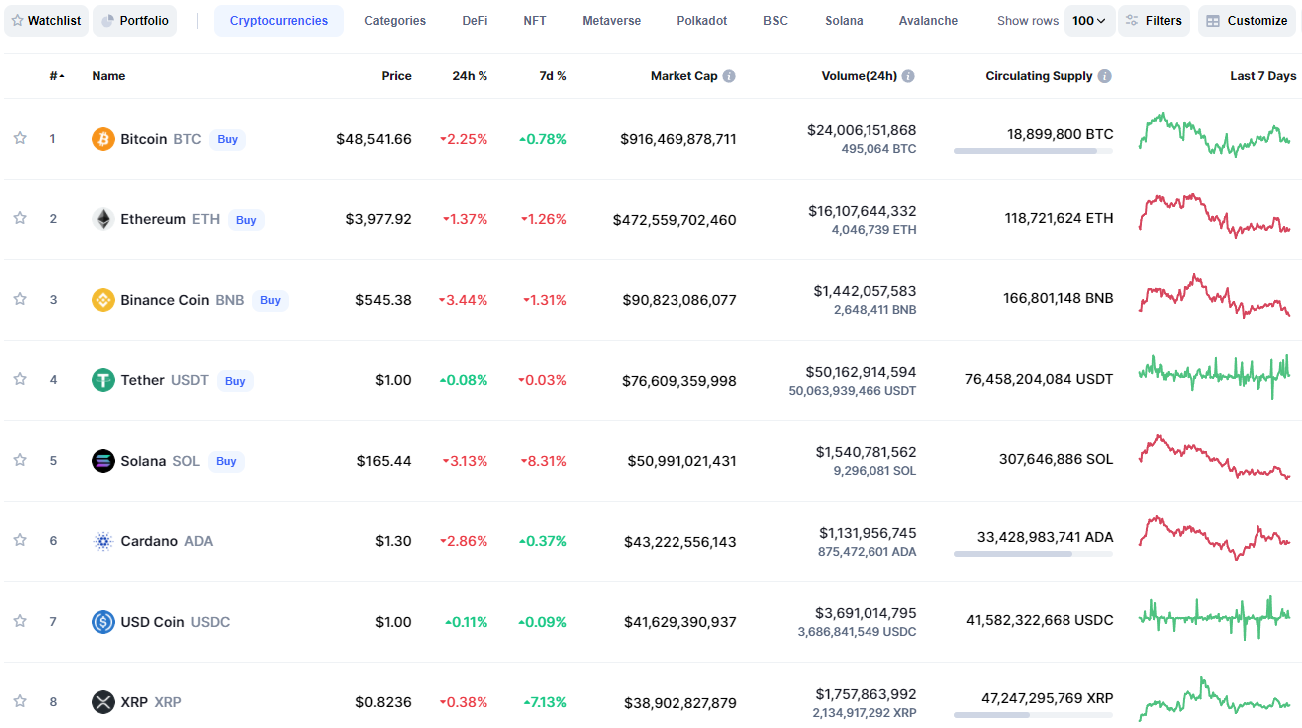
Task: Sort table by 7d % header
Action: pos(553,76)
